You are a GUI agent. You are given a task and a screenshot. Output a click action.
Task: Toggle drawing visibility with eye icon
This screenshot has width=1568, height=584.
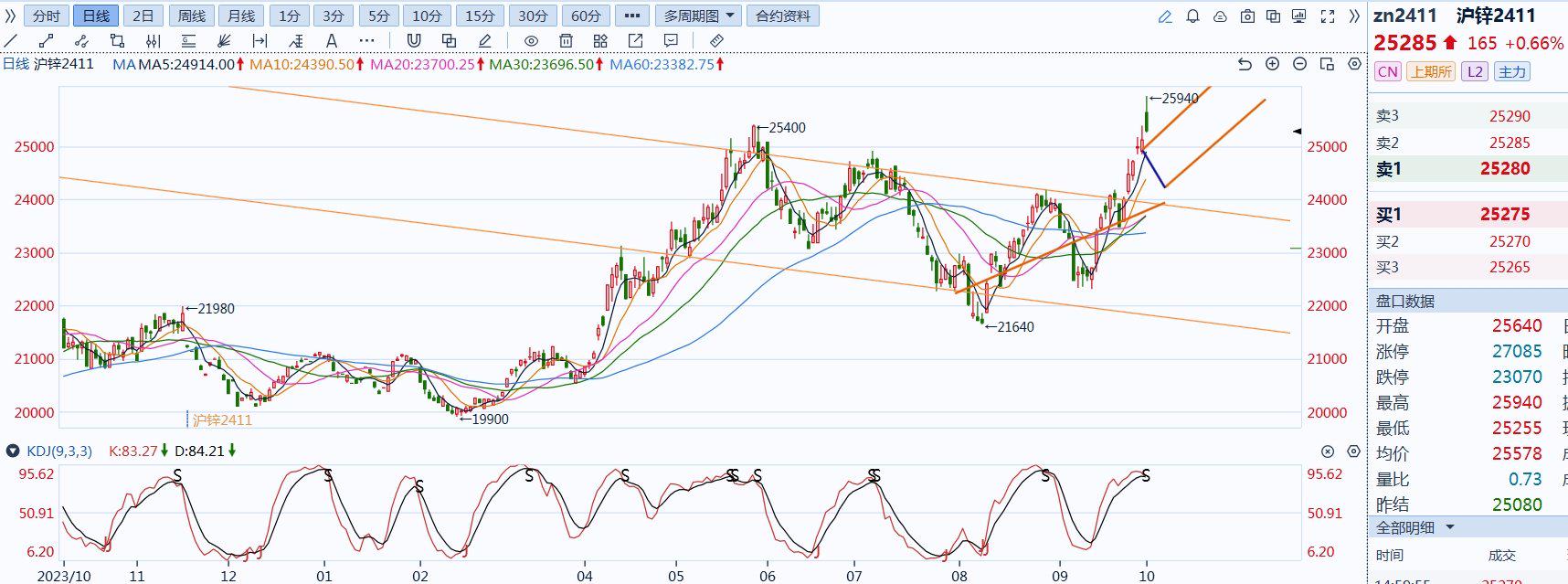point(531,40)
